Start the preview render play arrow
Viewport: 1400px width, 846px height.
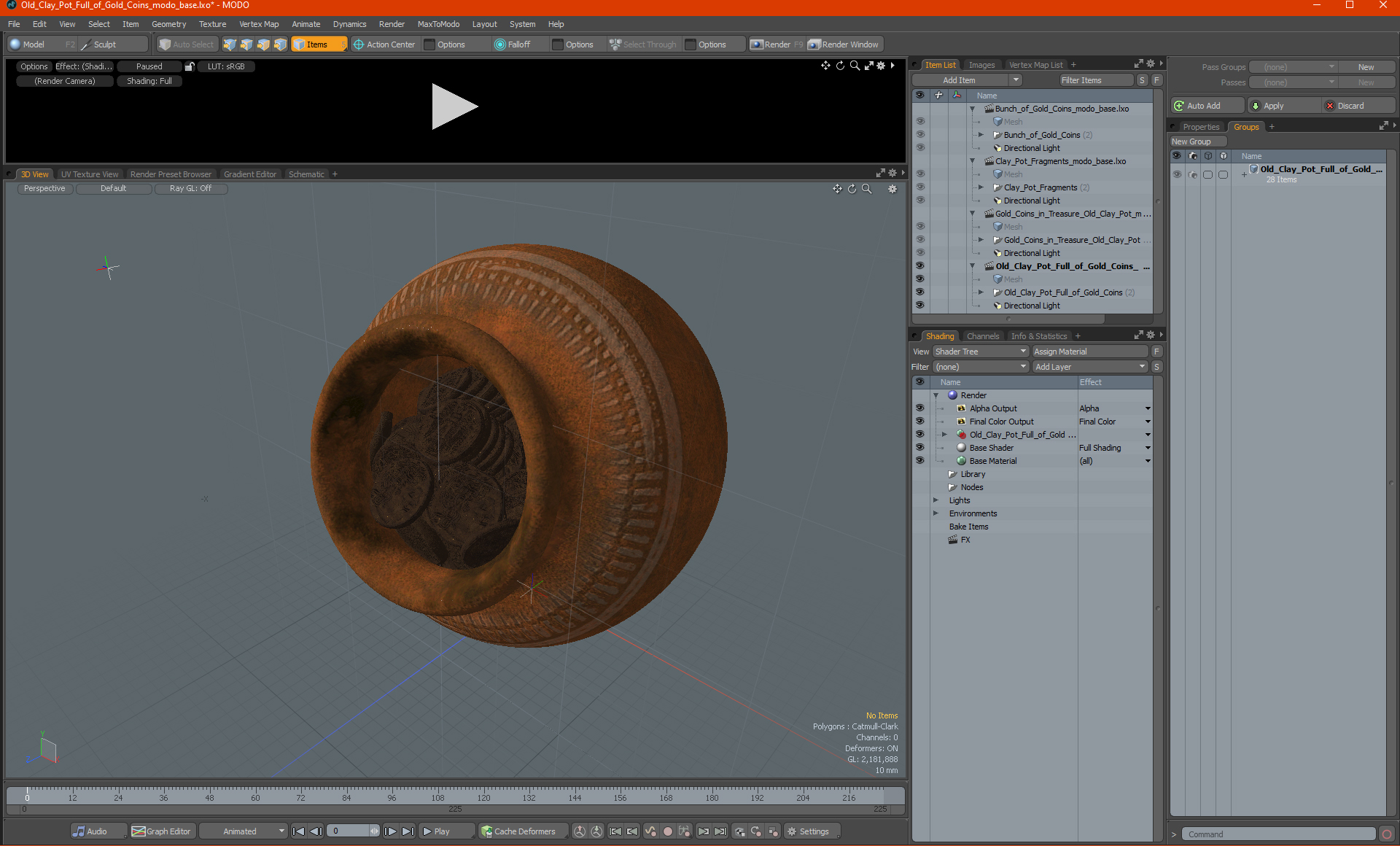(454, 106)
